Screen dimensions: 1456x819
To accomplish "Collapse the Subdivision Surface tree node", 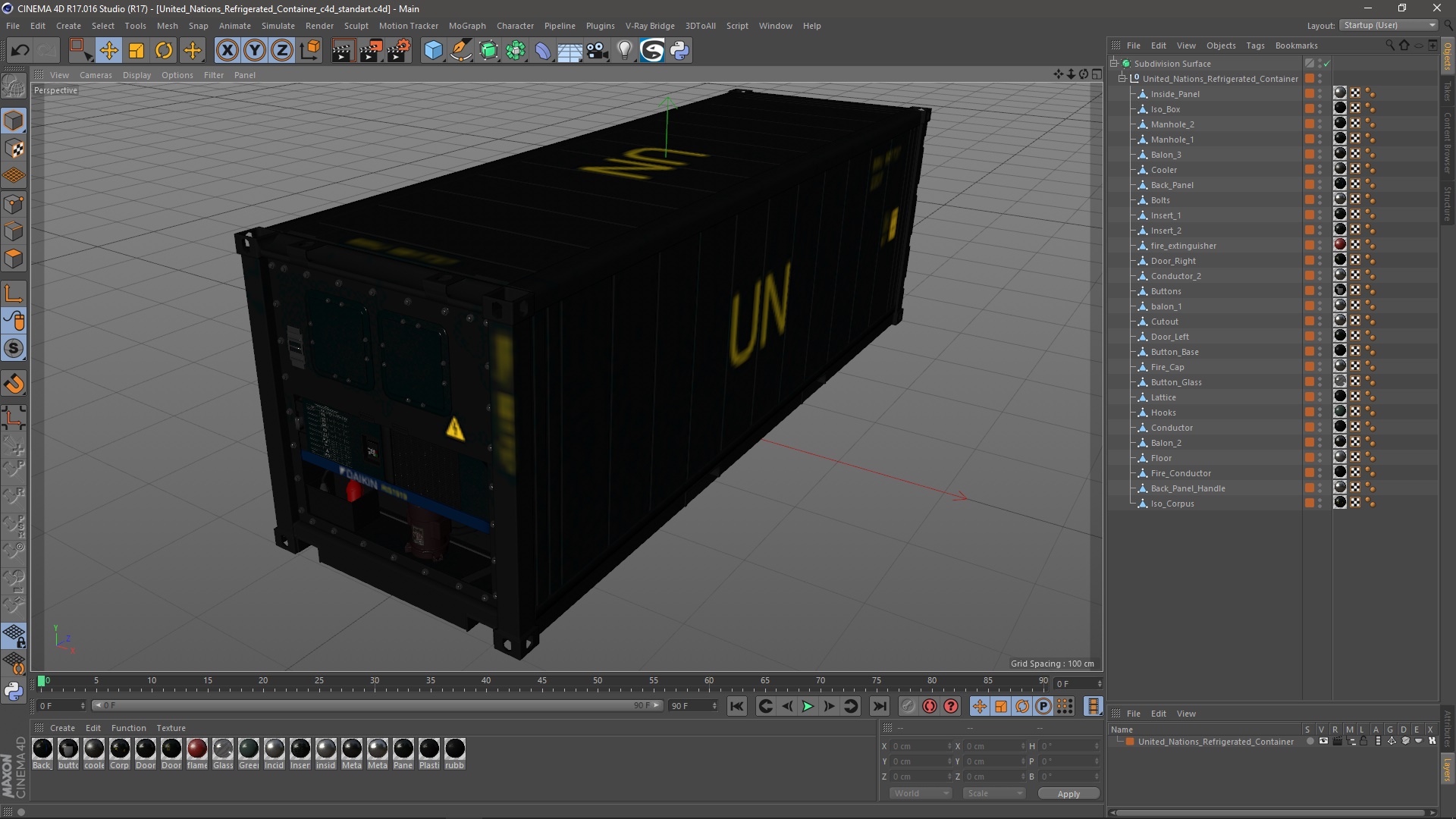I will click(x=1114, y=64).
